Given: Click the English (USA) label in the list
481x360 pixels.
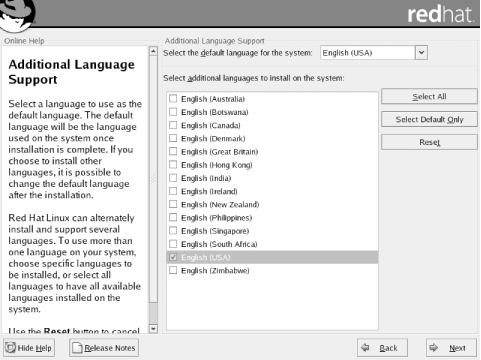Looking at the screenshot, I should (x=206, y=257).
